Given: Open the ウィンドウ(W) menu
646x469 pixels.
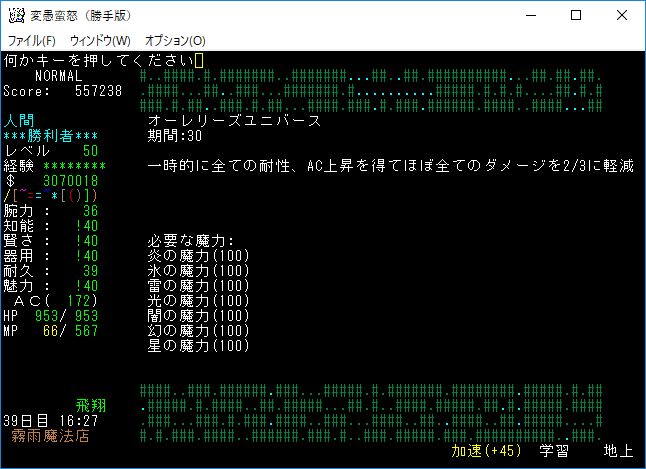Looking at the screenshot, I should pos(100,40).
